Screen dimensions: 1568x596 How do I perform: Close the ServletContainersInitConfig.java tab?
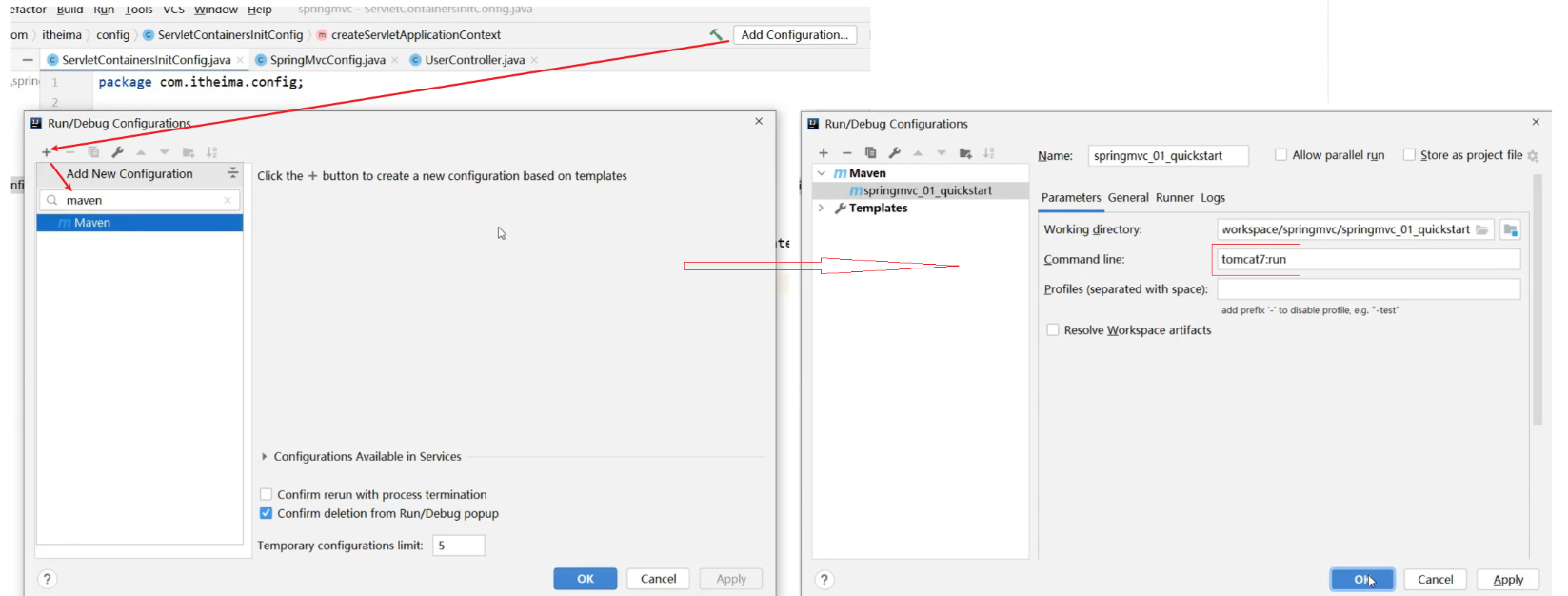click(x=240, y=60)
